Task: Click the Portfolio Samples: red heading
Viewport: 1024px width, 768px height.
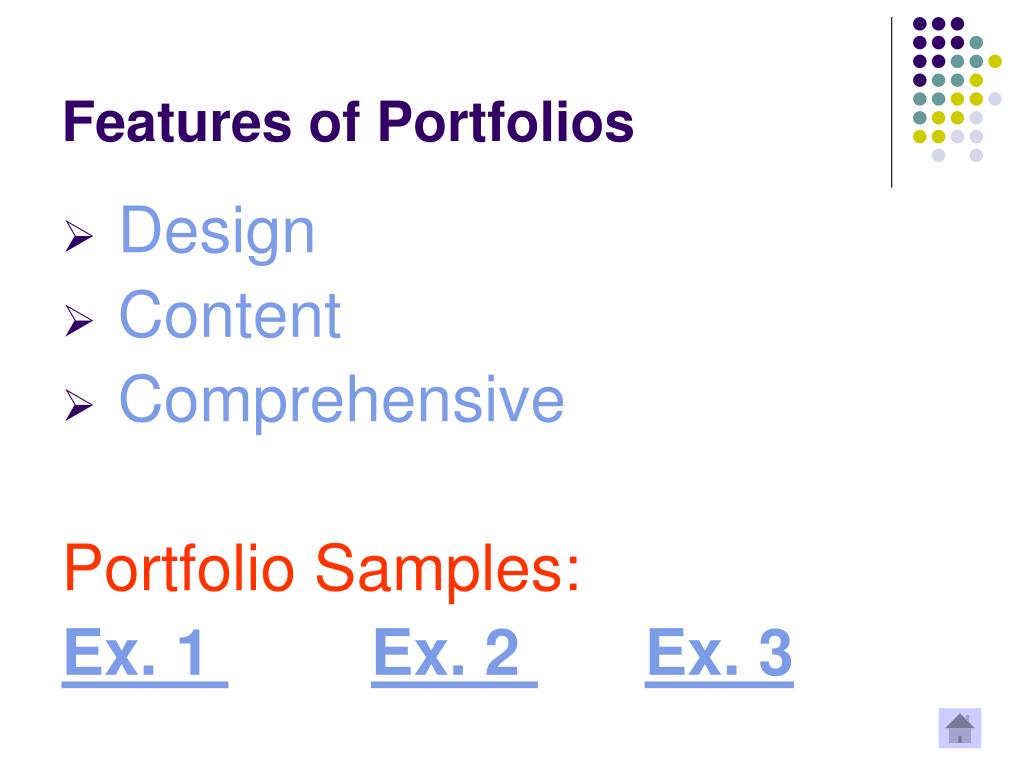Action: click(321, 570)
